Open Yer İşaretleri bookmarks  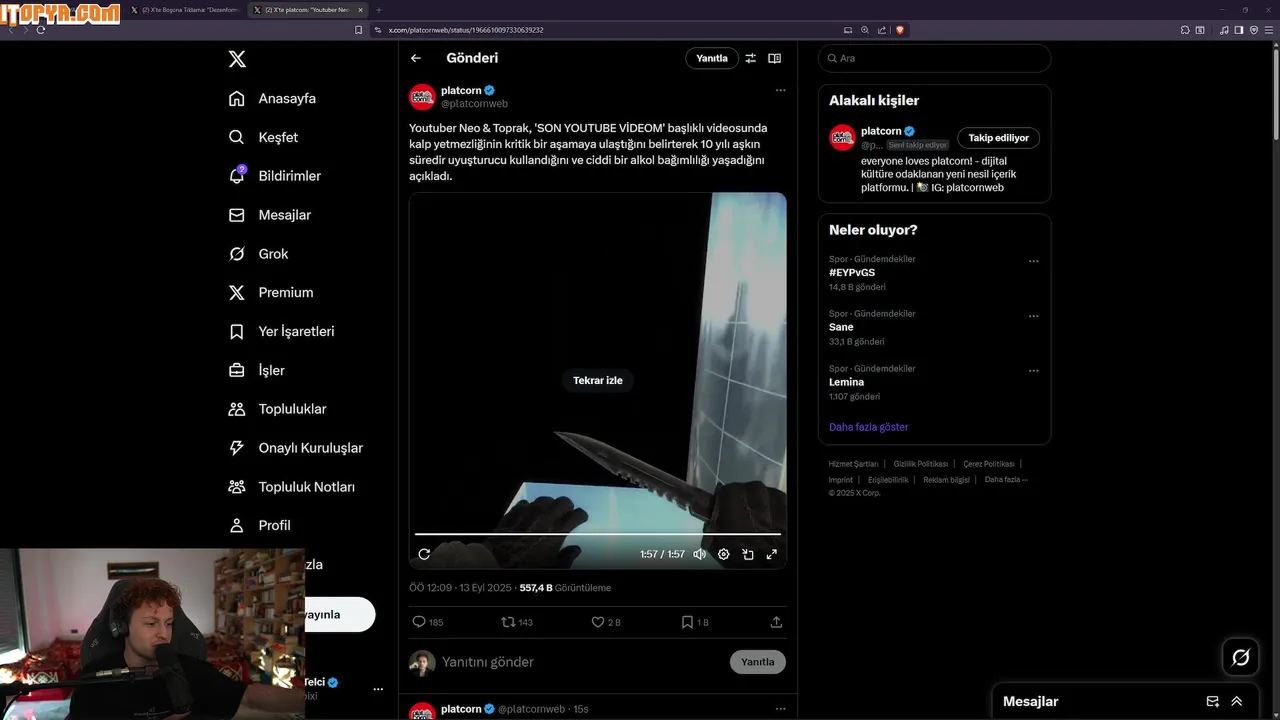pos(281,331)
